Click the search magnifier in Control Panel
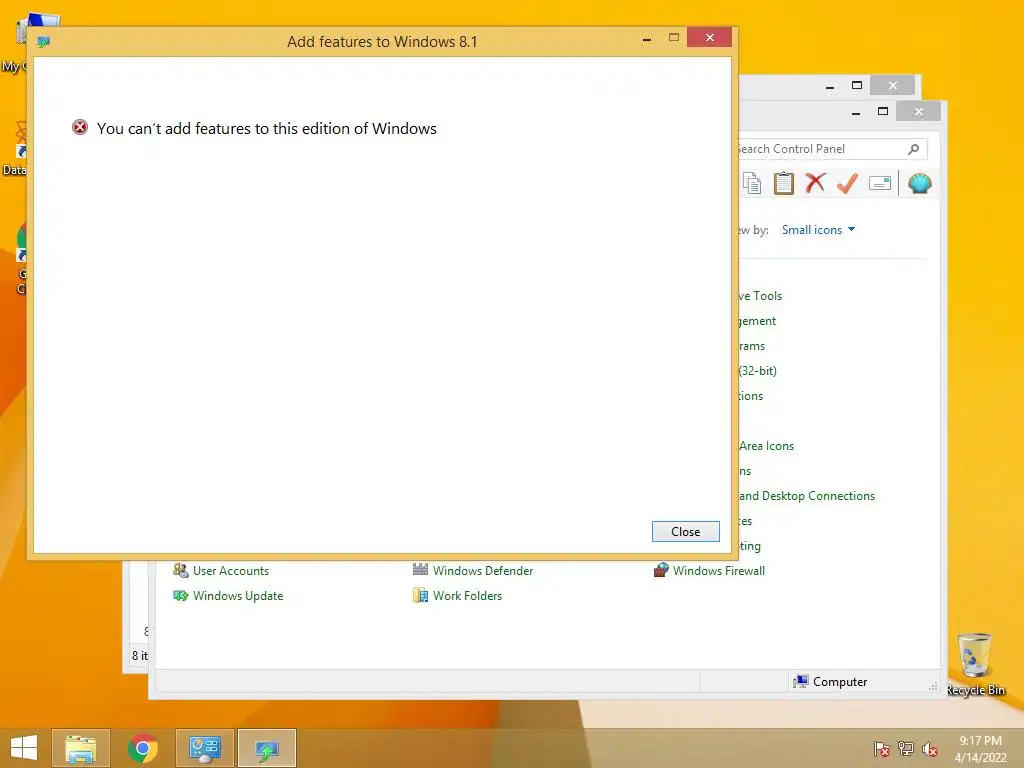This screenshot has width=1024, height=768. tap(914, 149)
